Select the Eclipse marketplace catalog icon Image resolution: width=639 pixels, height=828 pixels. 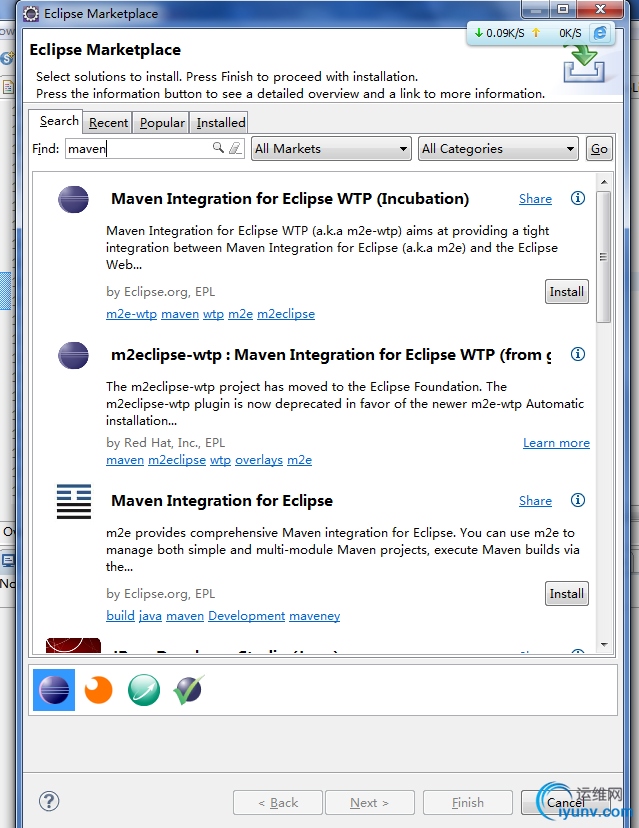tap(54, 690)
